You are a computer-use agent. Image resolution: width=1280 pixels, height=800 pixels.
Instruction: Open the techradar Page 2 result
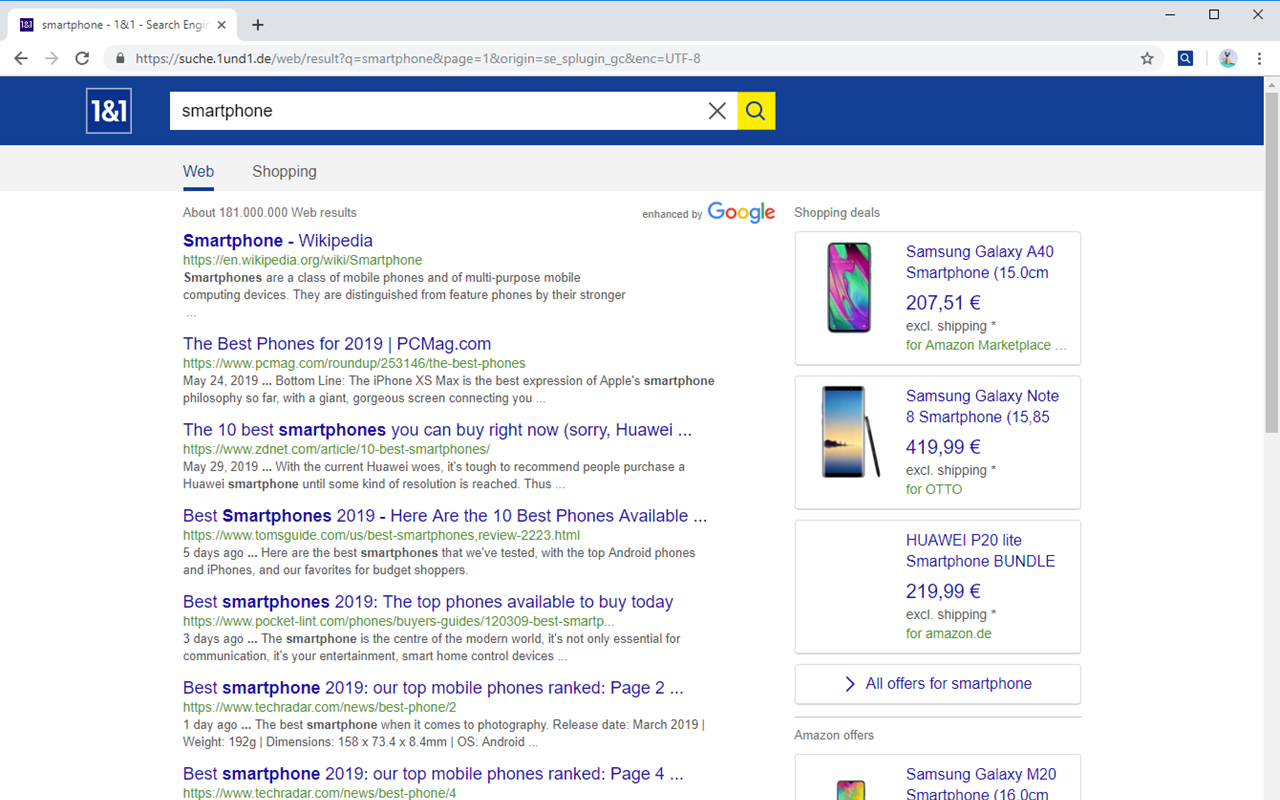pos(433,688)
